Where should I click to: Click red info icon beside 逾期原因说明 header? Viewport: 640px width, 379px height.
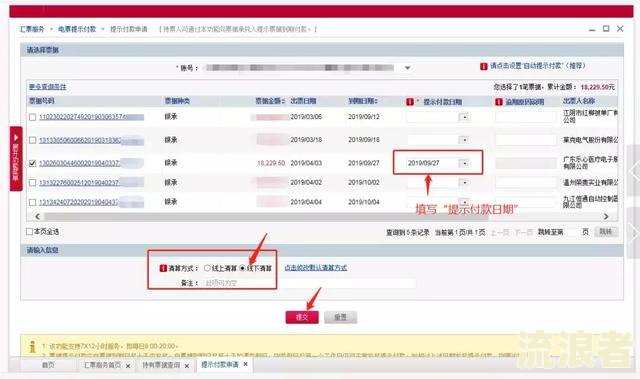(499, 102)
